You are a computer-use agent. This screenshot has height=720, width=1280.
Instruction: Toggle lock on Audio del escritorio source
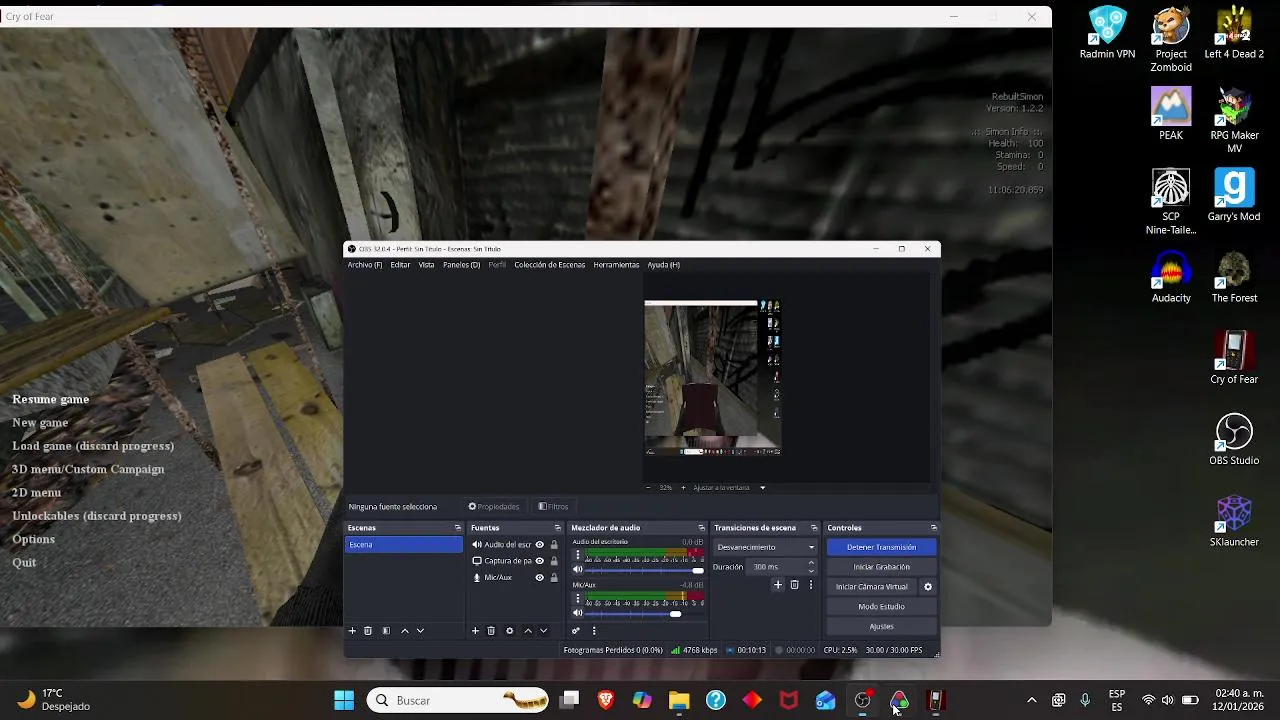click(554, 545)
